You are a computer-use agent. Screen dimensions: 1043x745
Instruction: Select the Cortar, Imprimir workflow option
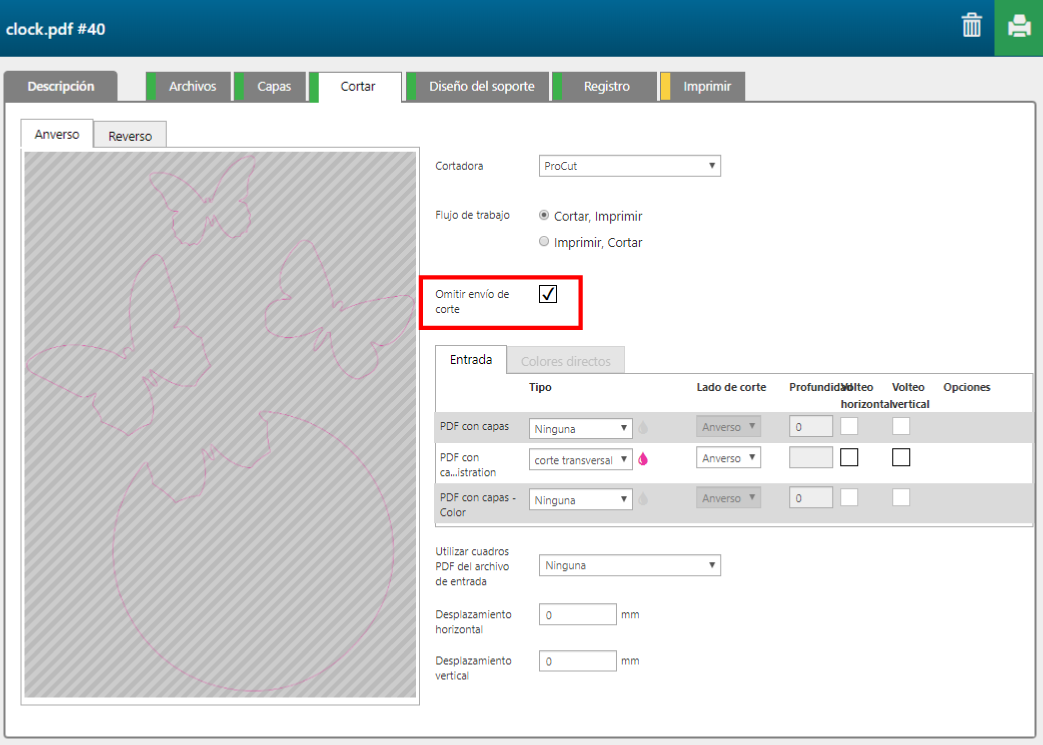point(544,215)
